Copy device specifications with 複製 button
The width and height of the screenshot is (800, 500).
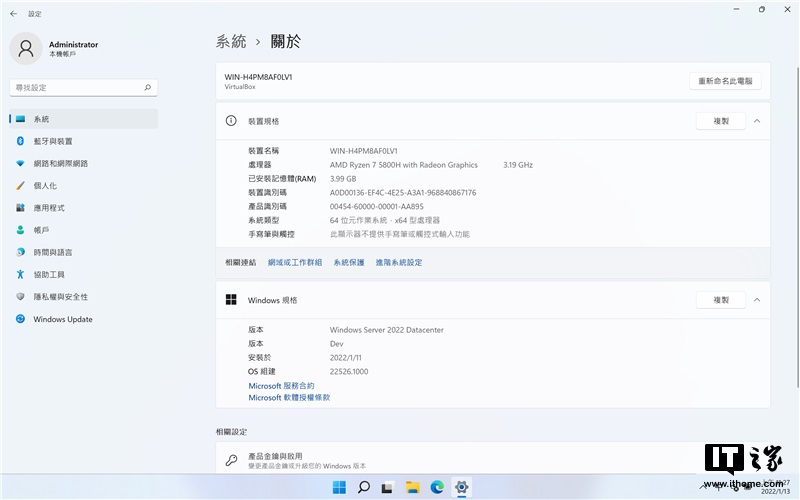pos(720,121)
